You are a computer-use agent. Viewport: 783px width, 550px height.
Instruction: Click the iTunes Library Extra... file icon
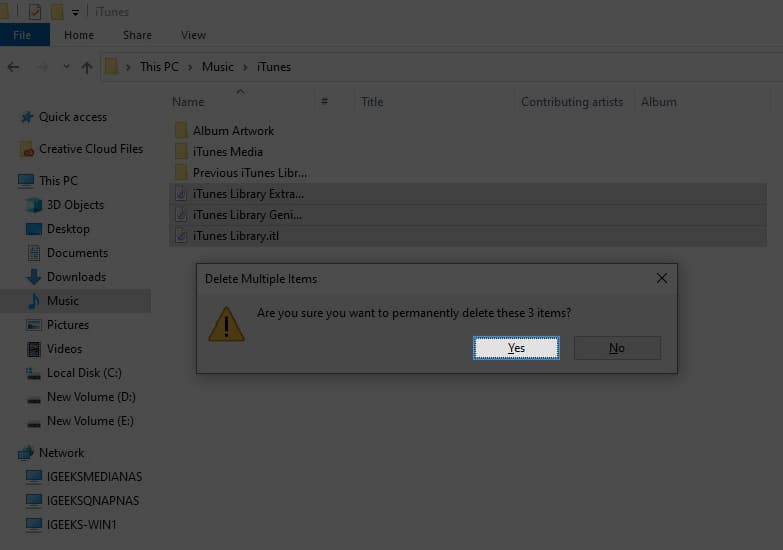pos(181,194)
